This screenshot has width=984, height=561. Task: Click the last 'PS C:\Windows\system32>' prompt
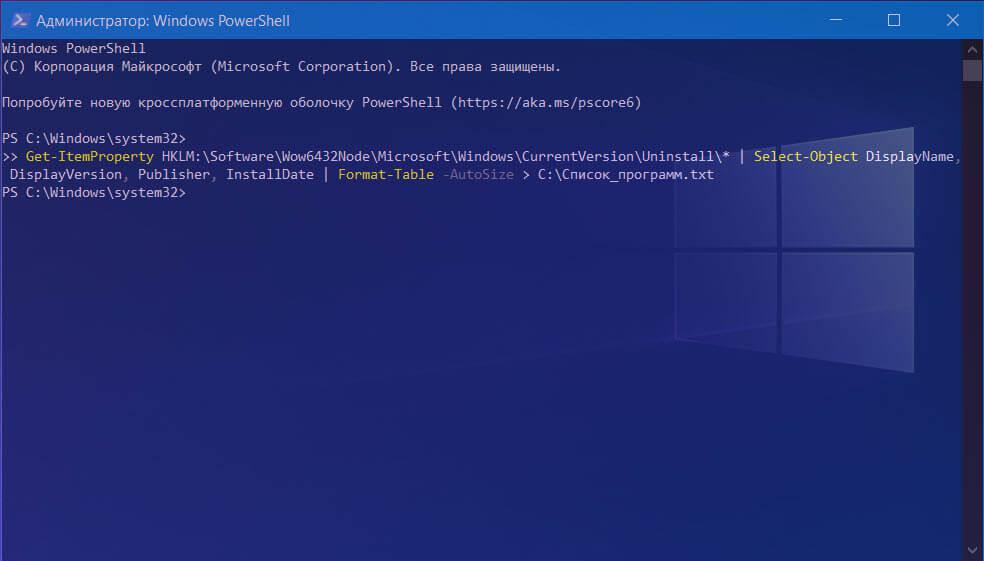tap(94, 193)
